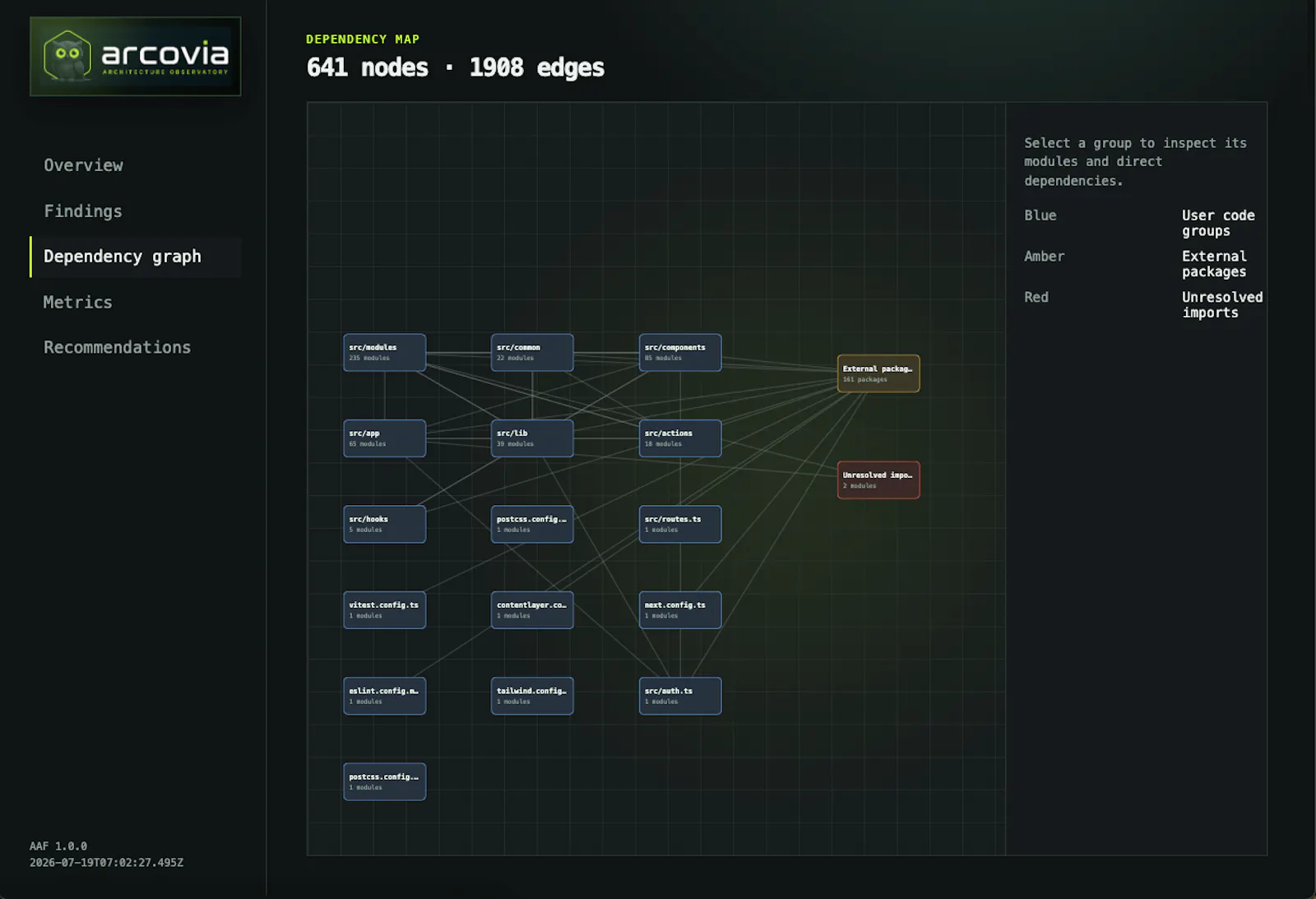Go to the Findings page

pyautogui.click(x=83, y=211)
